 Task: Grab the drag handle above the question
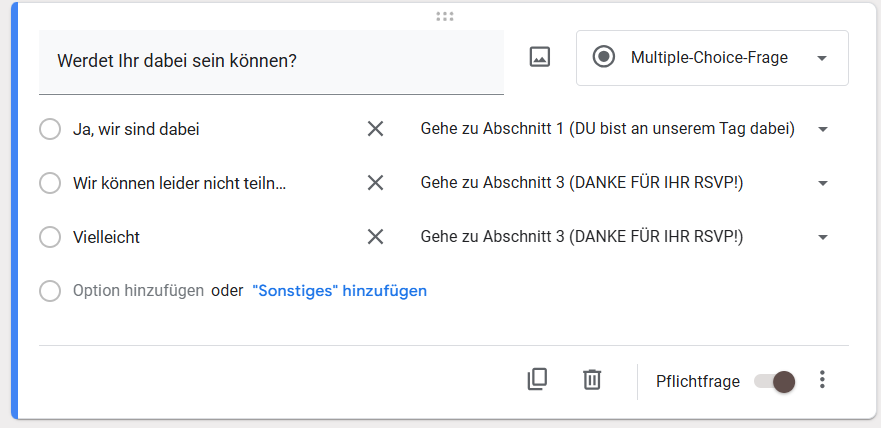pyautogui.click(x=445, y=16)
